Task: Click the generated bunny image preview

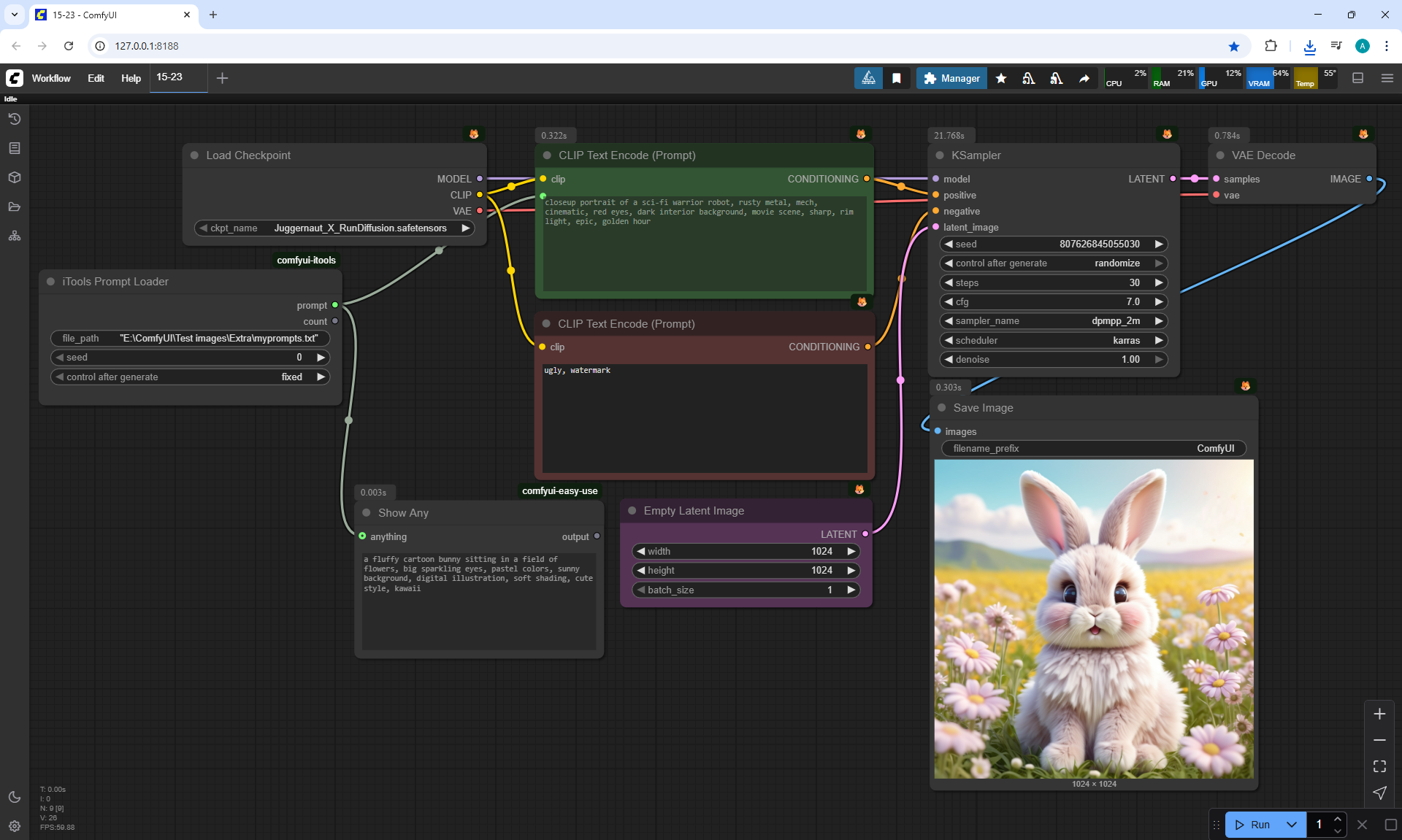Action: [x=1094, y=619]
